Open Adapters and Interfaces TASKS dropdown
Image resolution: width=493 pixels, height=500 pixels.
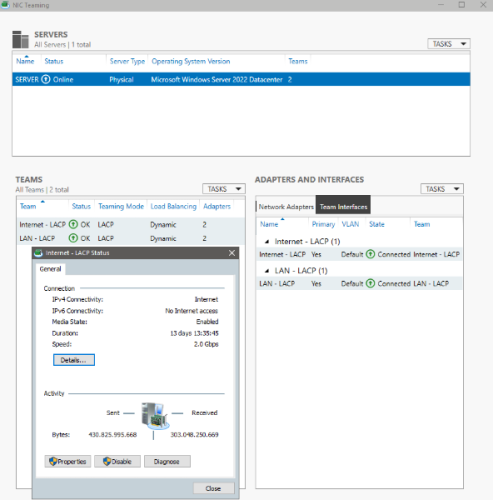point(442,189)
